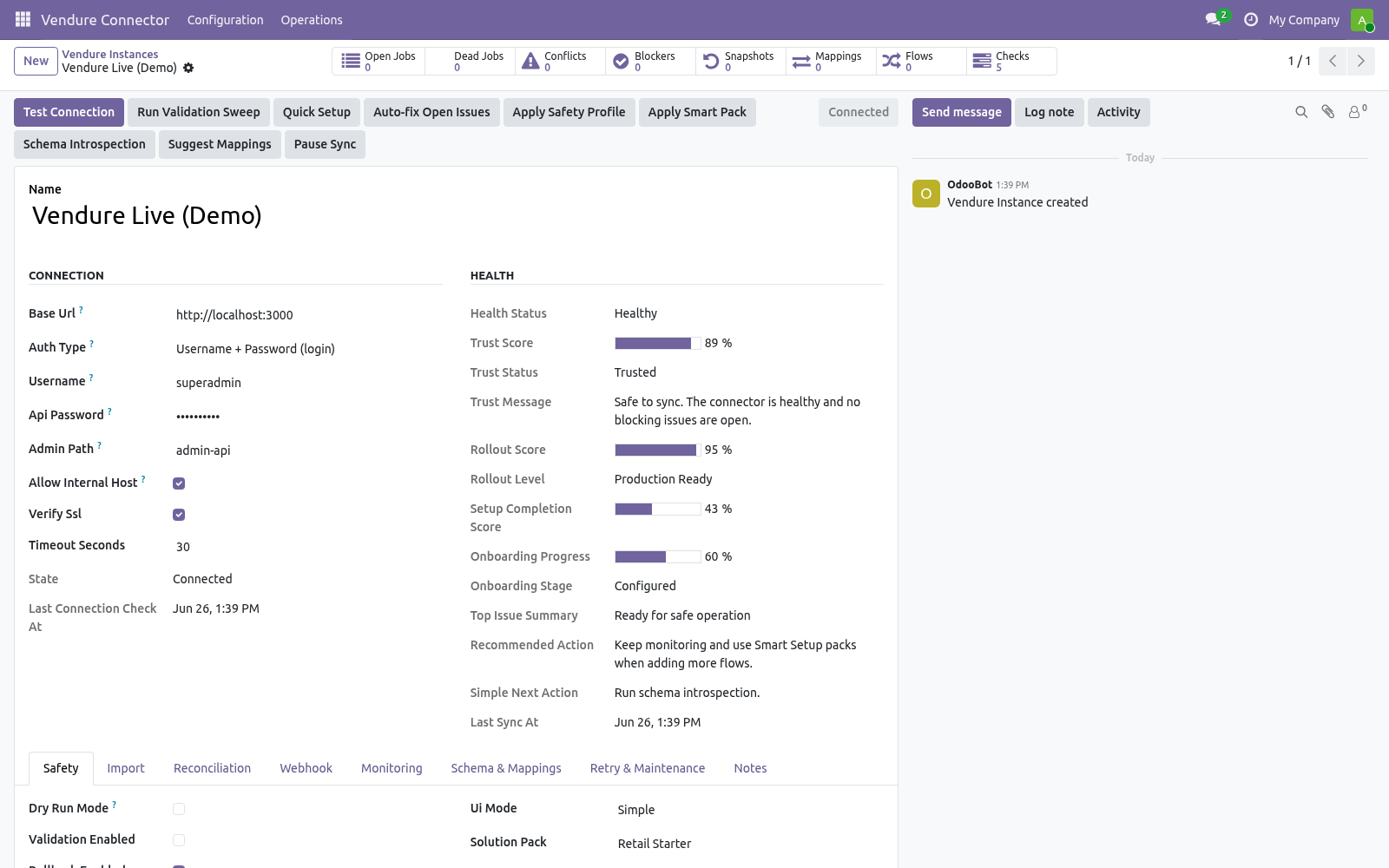Show the Username help tooltip icon
This screenshot has height=868, width=1389.
(90, 378)
